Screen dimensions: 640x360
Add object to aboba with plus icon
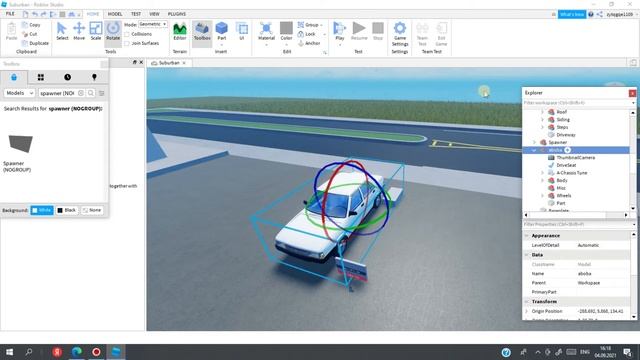pyautogui.click(x=567, y=150)
